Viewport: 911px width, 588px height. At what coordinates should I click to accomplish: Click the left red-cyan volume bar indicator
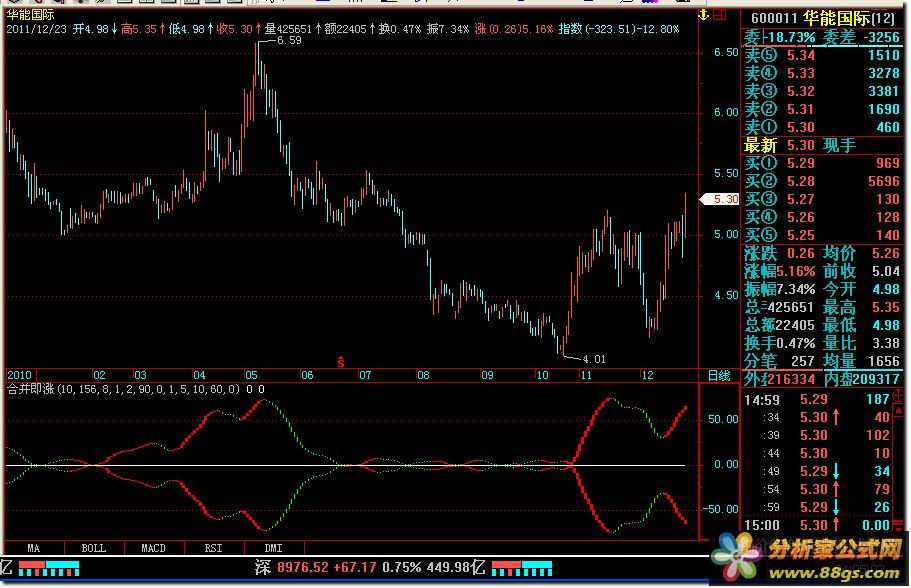(x=49, y=568)
